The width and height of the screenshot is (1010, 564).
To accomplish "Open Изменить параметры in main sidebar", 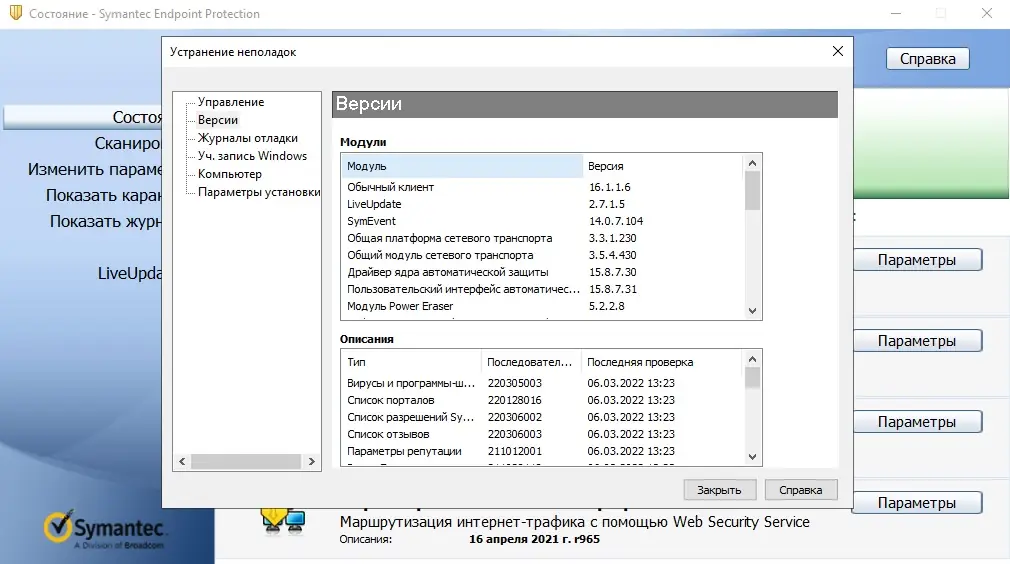I will click(95, 169).
